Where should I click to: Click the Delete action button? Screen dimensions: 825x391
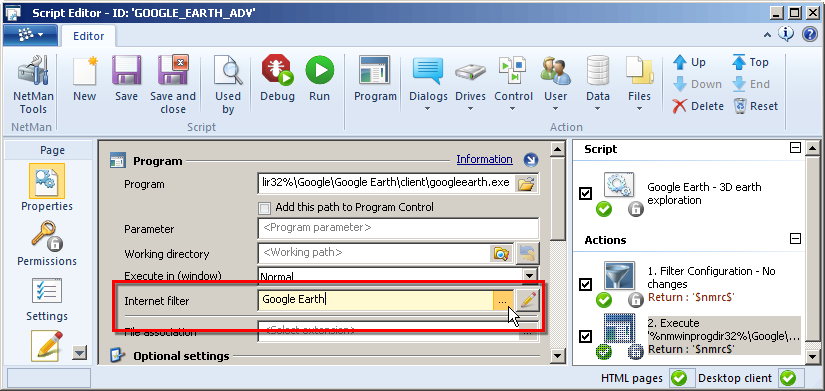698,106
